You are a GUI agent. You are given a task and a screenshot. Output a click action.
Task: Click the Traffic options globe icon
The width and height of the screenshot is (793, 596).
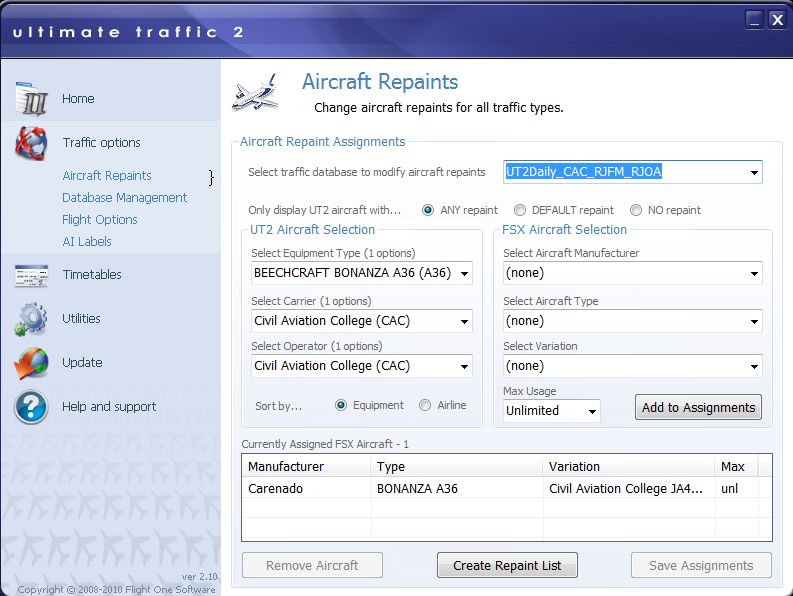tap(31, 143)
